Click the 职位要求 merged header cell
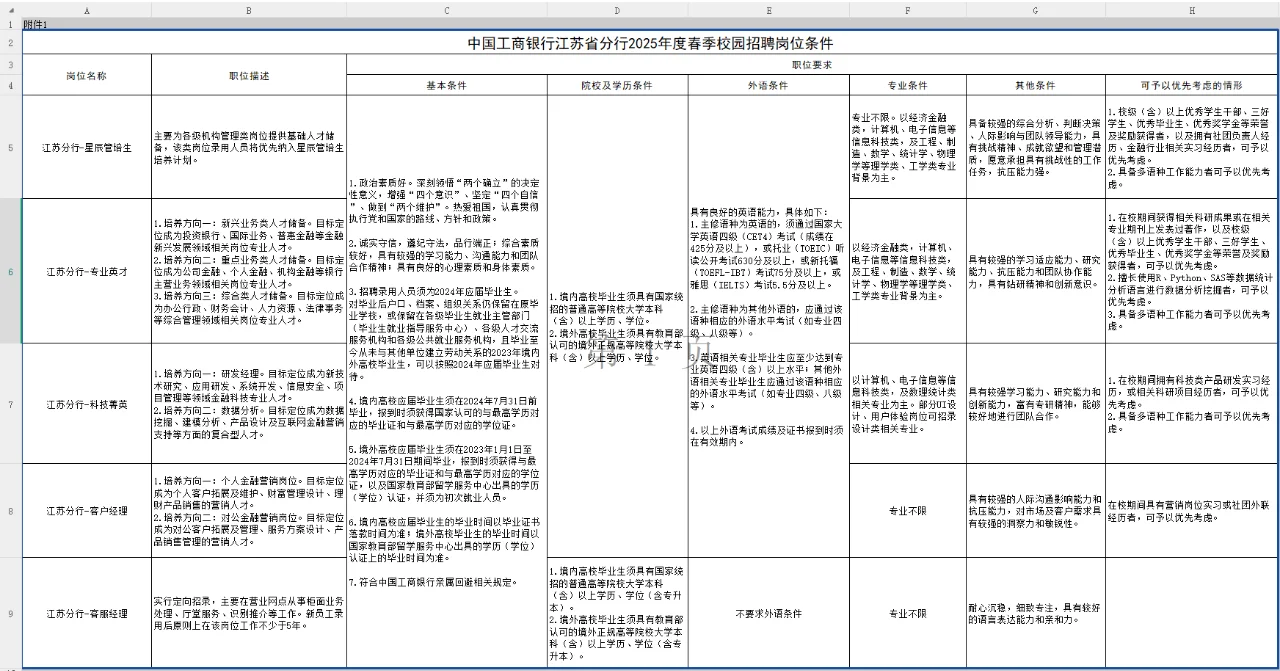This screenshot has width=1280, height=671. (x=813, y=65)
